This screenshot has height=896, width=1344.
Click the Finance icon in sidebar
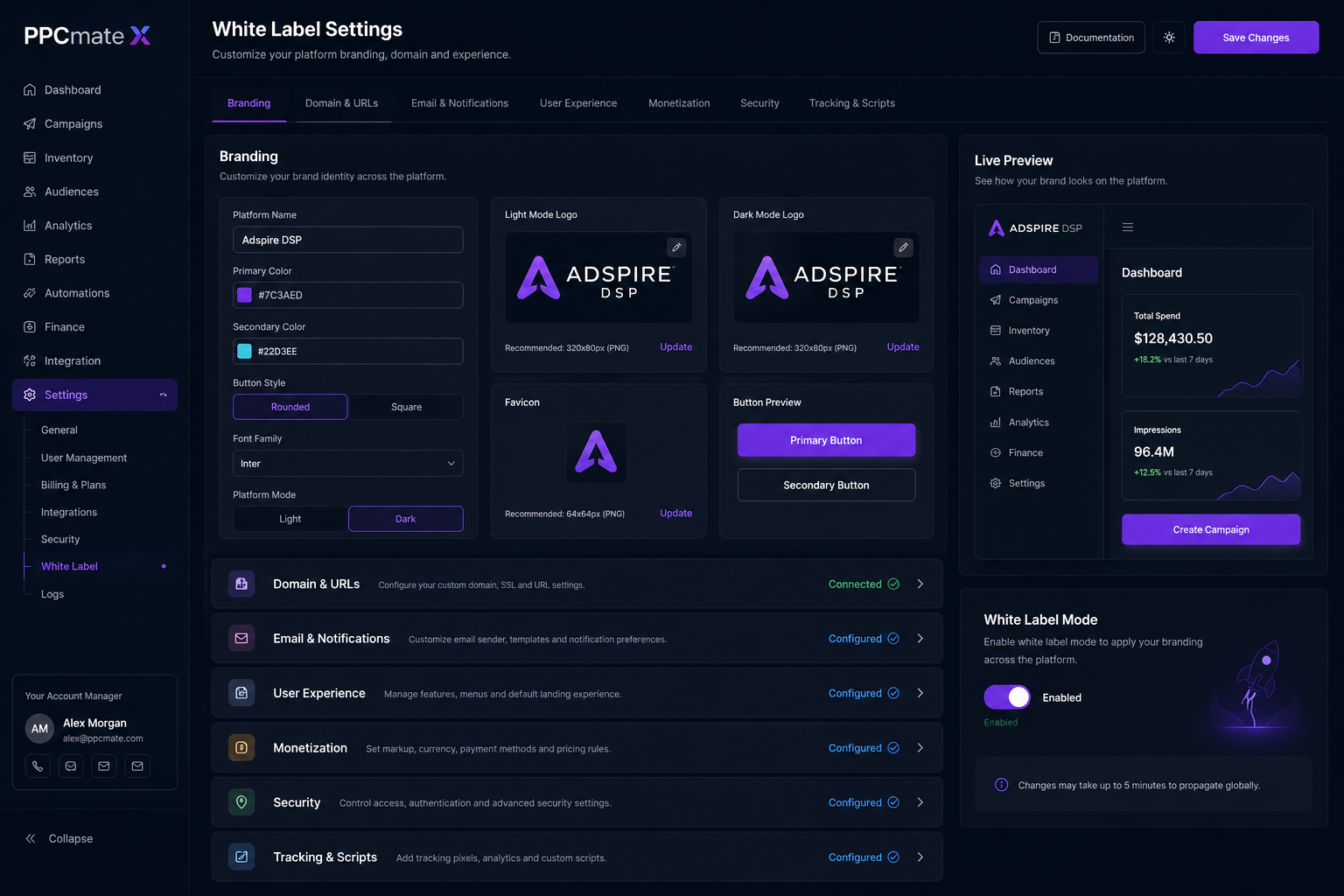30,326
